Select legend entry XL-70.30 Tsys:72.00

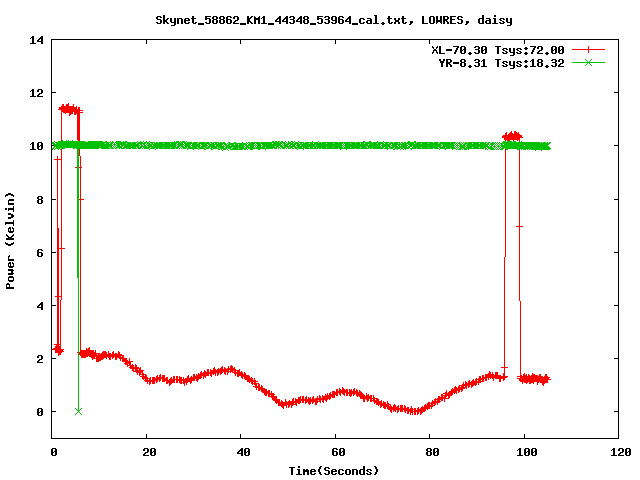[498, 50]
